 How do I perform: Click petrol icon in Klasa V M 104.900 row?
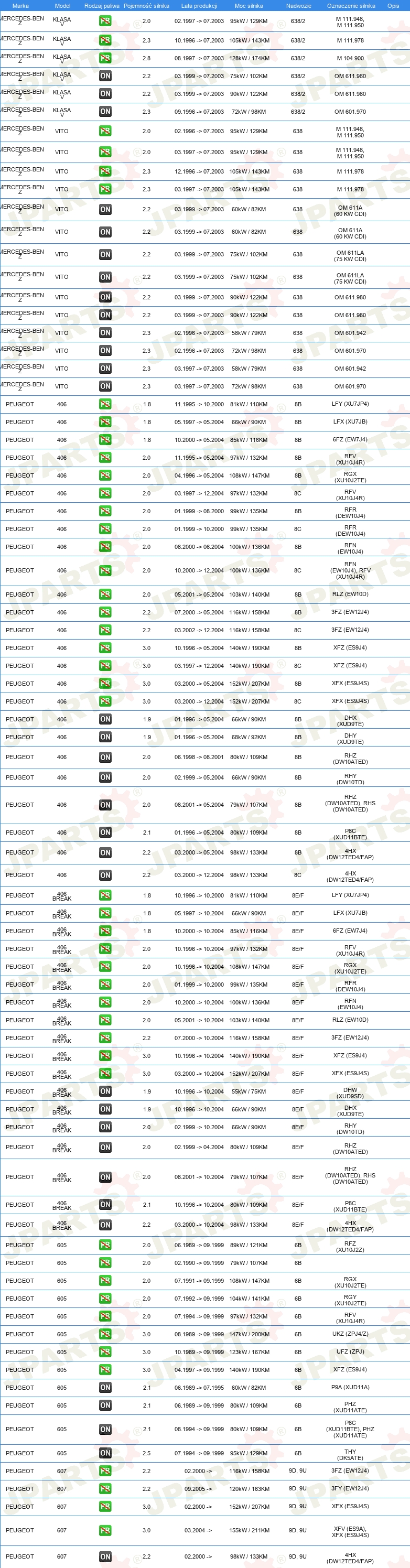pyautogui.click(x=105, y=58)
